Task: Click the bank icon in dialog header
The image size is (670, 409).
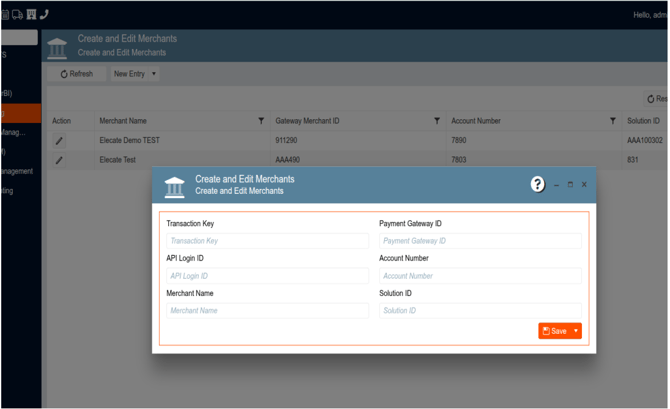Action: pos(174,186)
